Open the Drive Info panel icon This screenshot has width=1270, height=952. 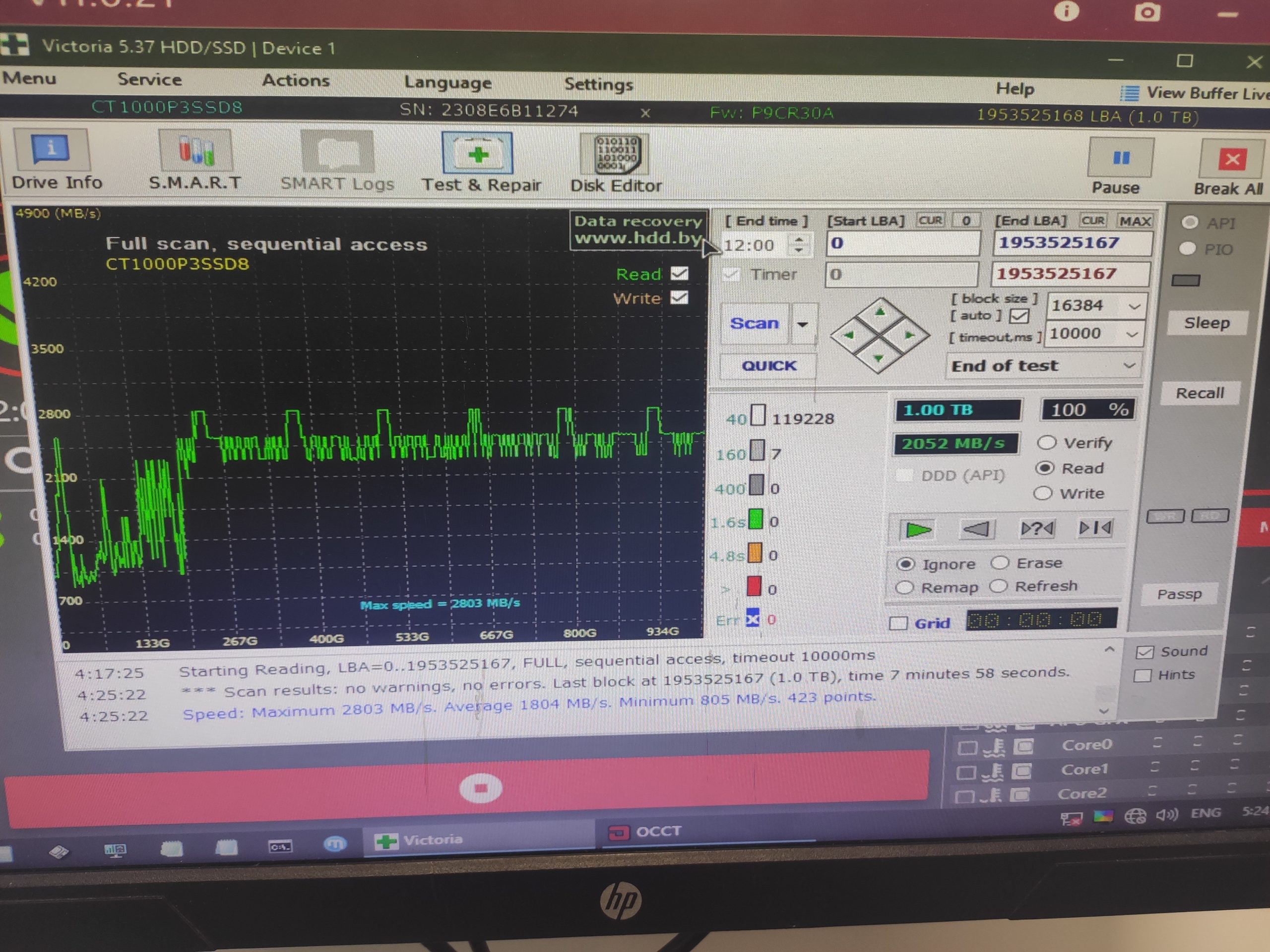(x=52, y=149)
